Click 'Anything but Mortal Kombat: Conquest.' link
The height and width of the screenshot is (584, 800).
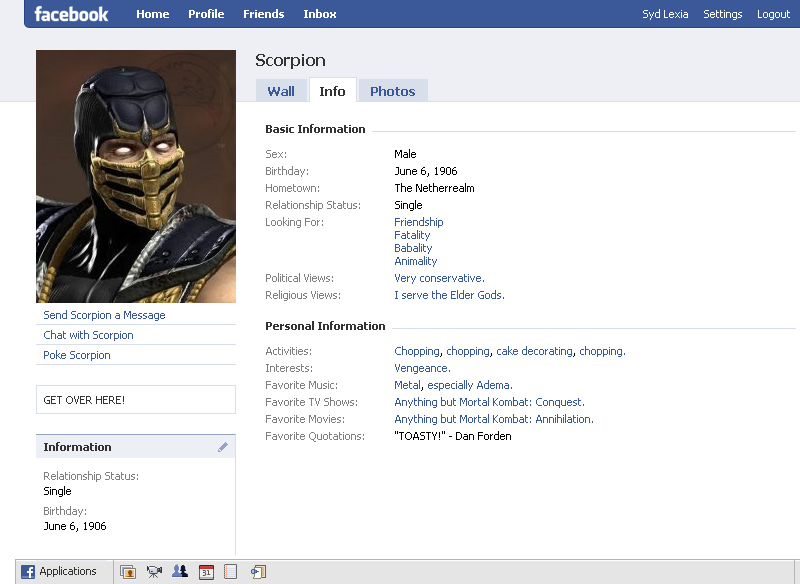point(489,402)
